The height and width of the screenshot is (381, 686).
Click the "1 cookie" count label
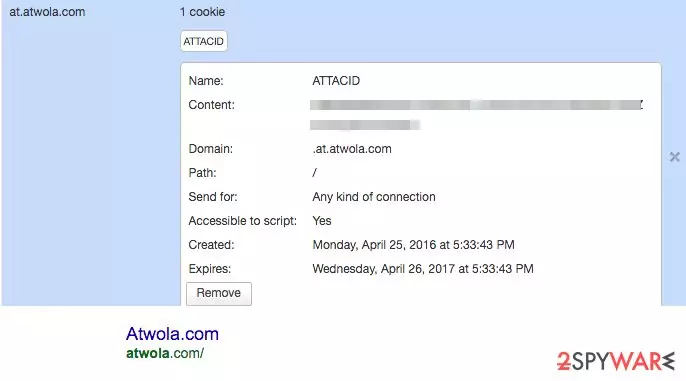[x=202, y=12]
